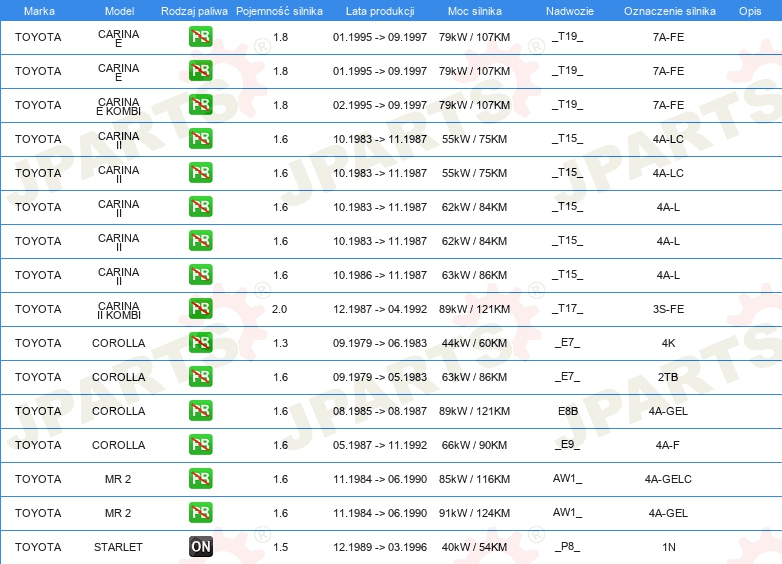Click the Pojemność silnika column header
The width and height of the screenshot is (782, 564).
279,11
